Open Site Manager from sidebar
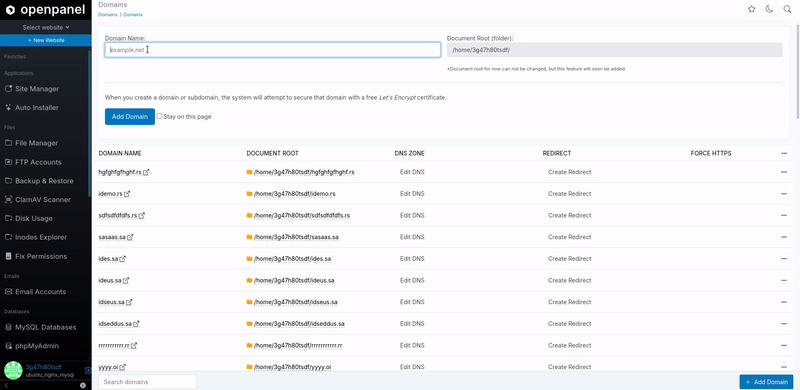 (32, 89)
